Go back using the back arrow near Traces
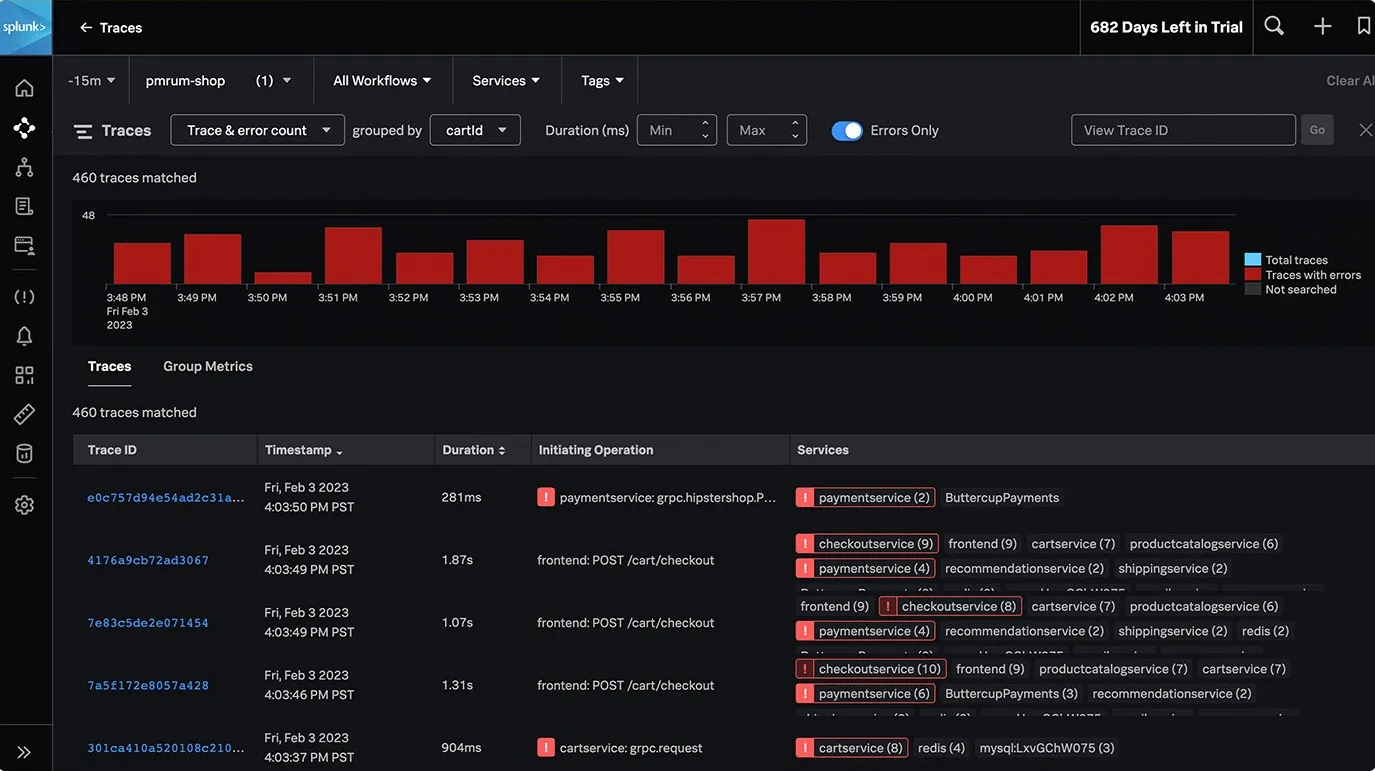Viewport: 1375px width, 771px height. 85,27
